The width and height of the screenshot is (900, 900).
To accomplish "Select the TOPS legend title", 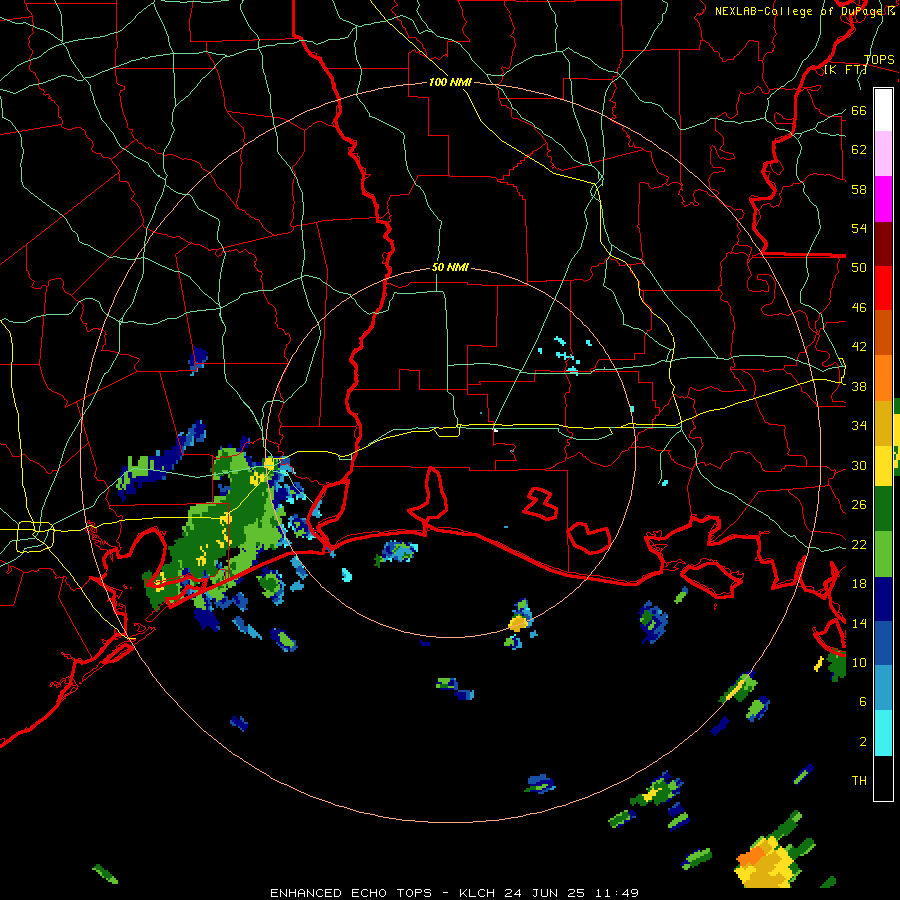I will tap(879, 59).
